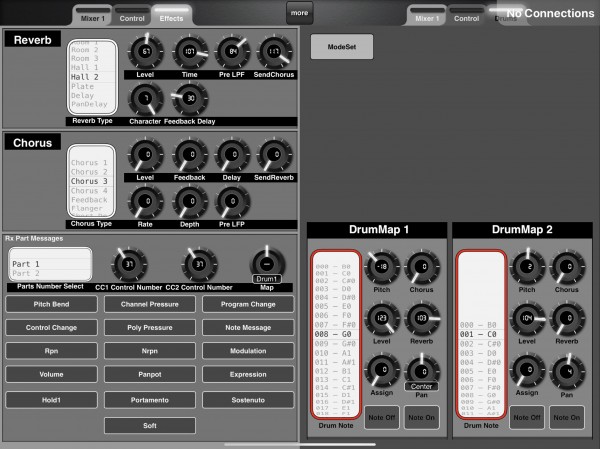
Task: Click the Reverb Level knob
Action: 145,51
